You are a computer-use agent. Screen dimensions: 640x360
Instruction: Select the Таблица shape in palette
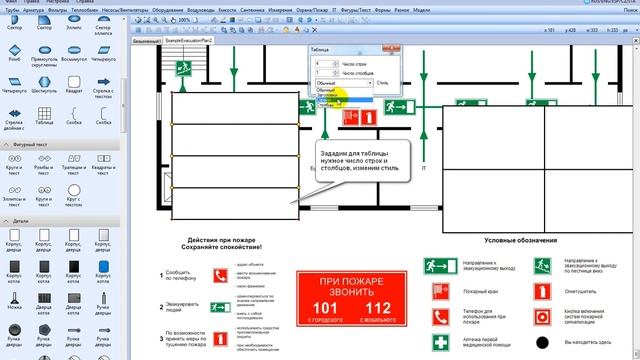44,116
